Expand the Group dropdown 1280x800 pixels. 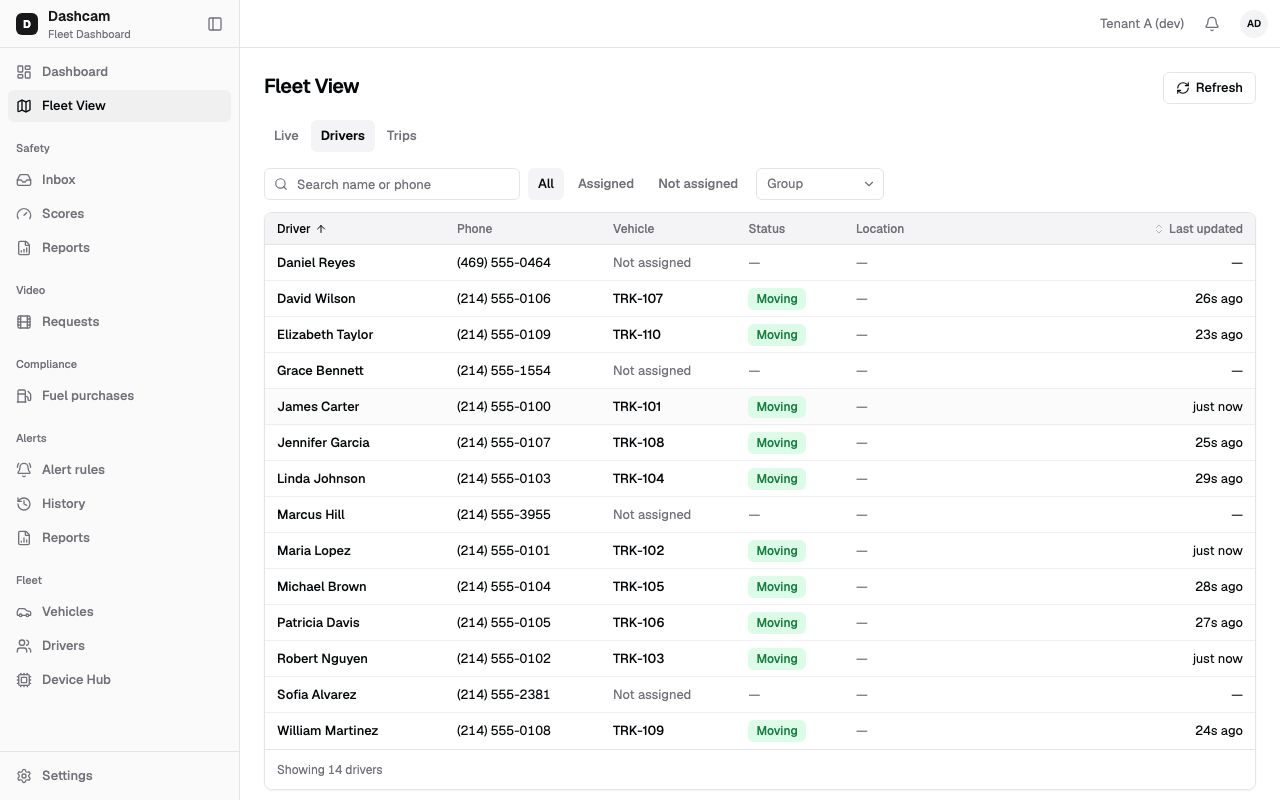tap(820, 184)
